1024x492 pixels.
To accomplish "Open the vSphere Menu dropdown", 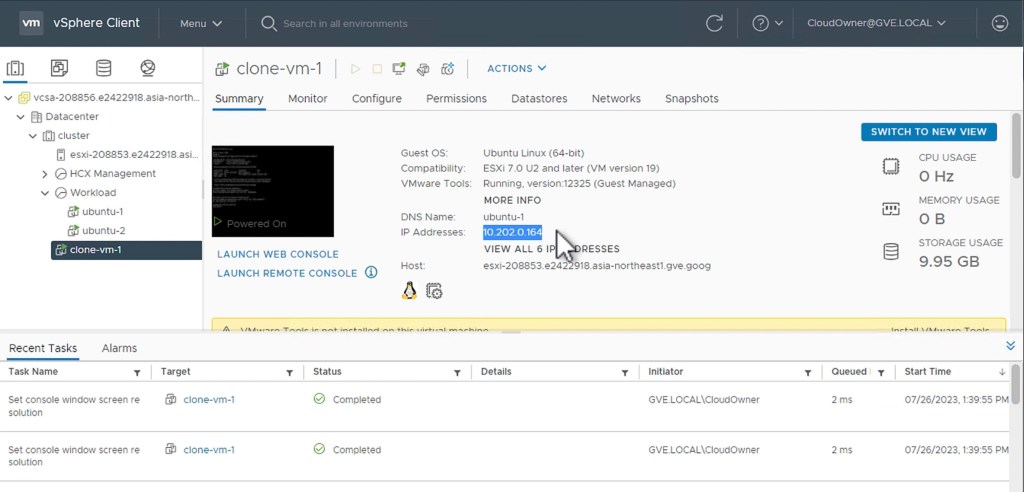I will coord(200,23).
